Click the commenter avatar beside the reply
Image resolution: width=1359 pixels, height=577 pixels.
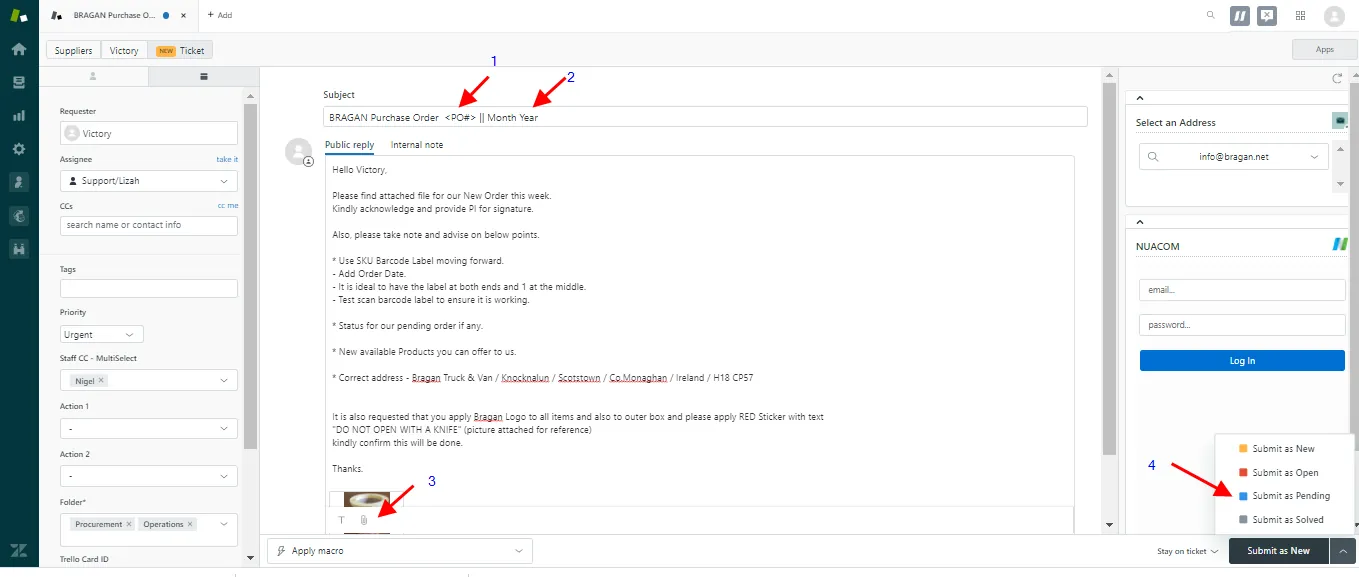(x=298, y=151)
